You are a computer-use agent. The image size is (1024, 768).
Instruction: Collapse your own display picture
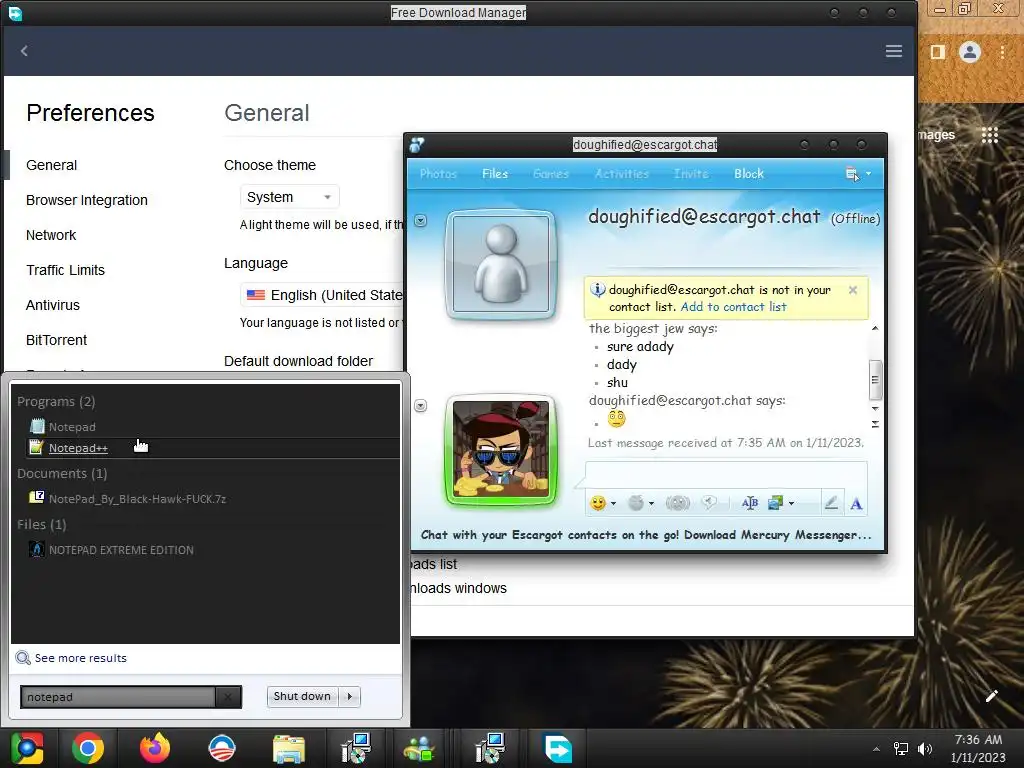[x=421, y=406]
